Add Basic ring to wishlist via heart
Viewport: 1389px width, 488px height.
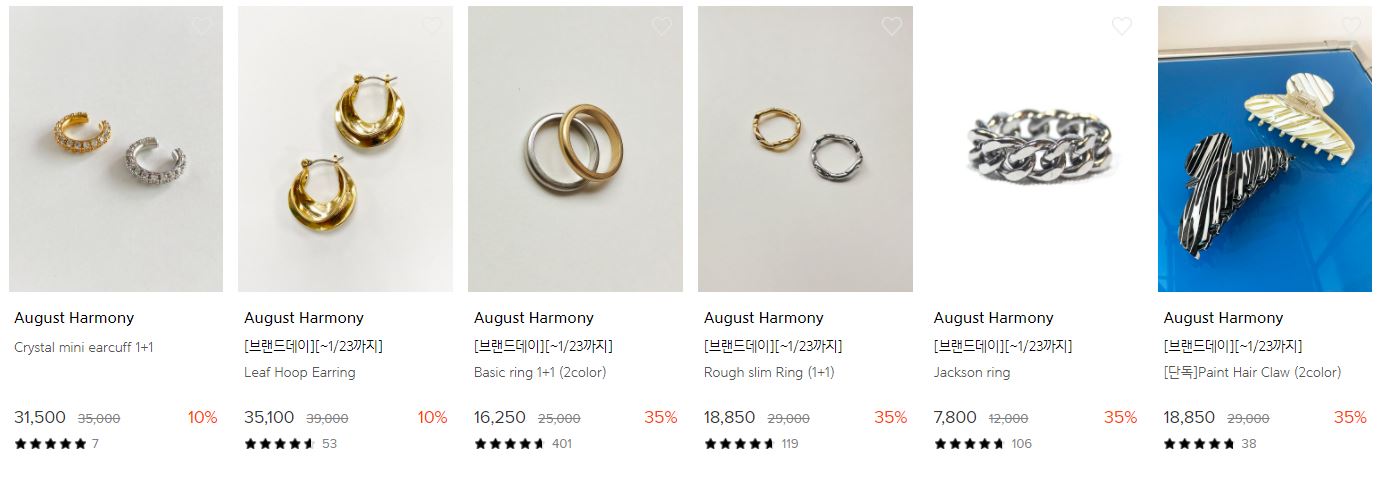(662, 26)
